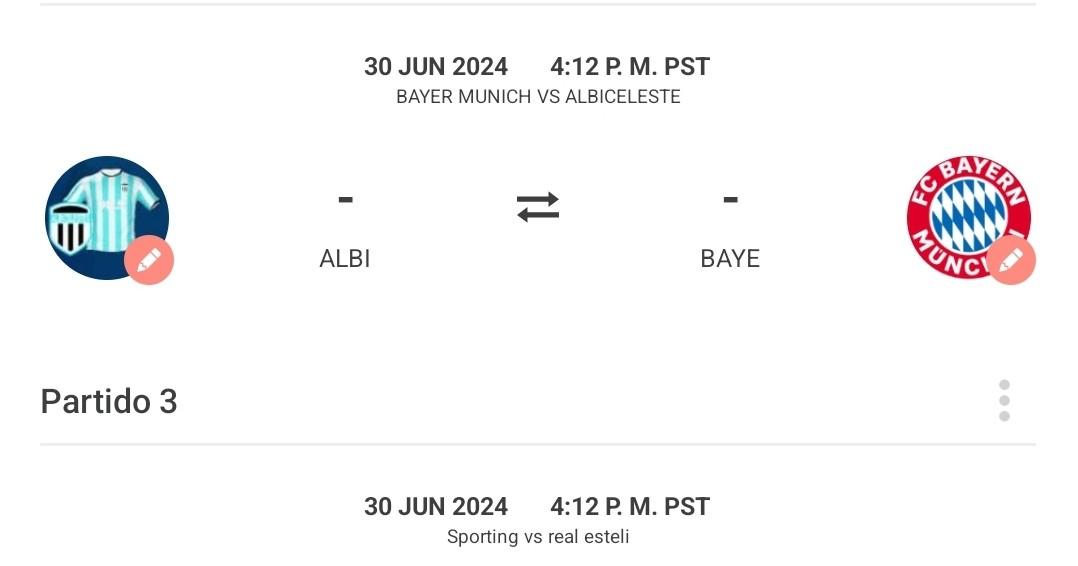Screen dimensions: 1078x566
Task: Change the Sporting match date
Action: pyautogui.click(x=436, y=507)
